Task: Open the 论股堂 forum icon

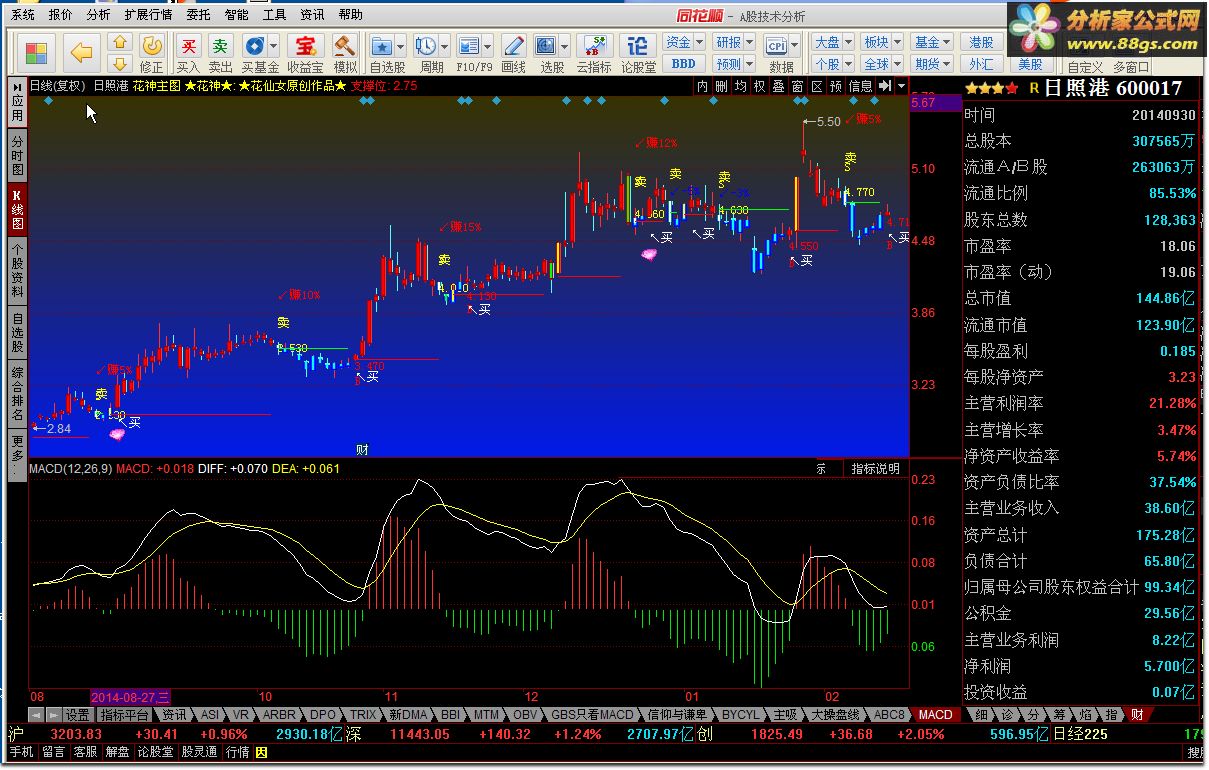Action: (638, 52)
